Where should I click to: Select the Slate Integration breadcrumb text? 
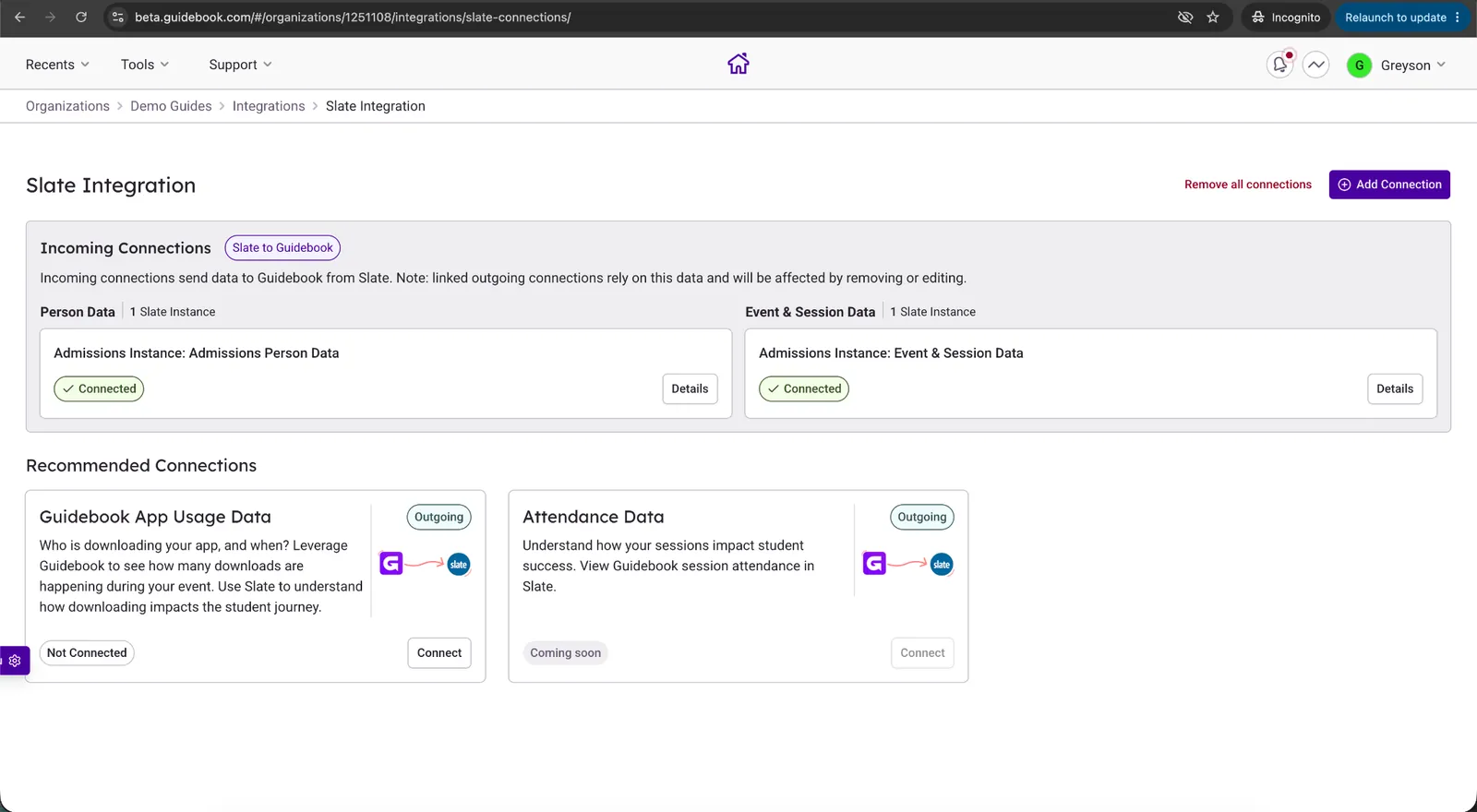click(x=376, y=106)
